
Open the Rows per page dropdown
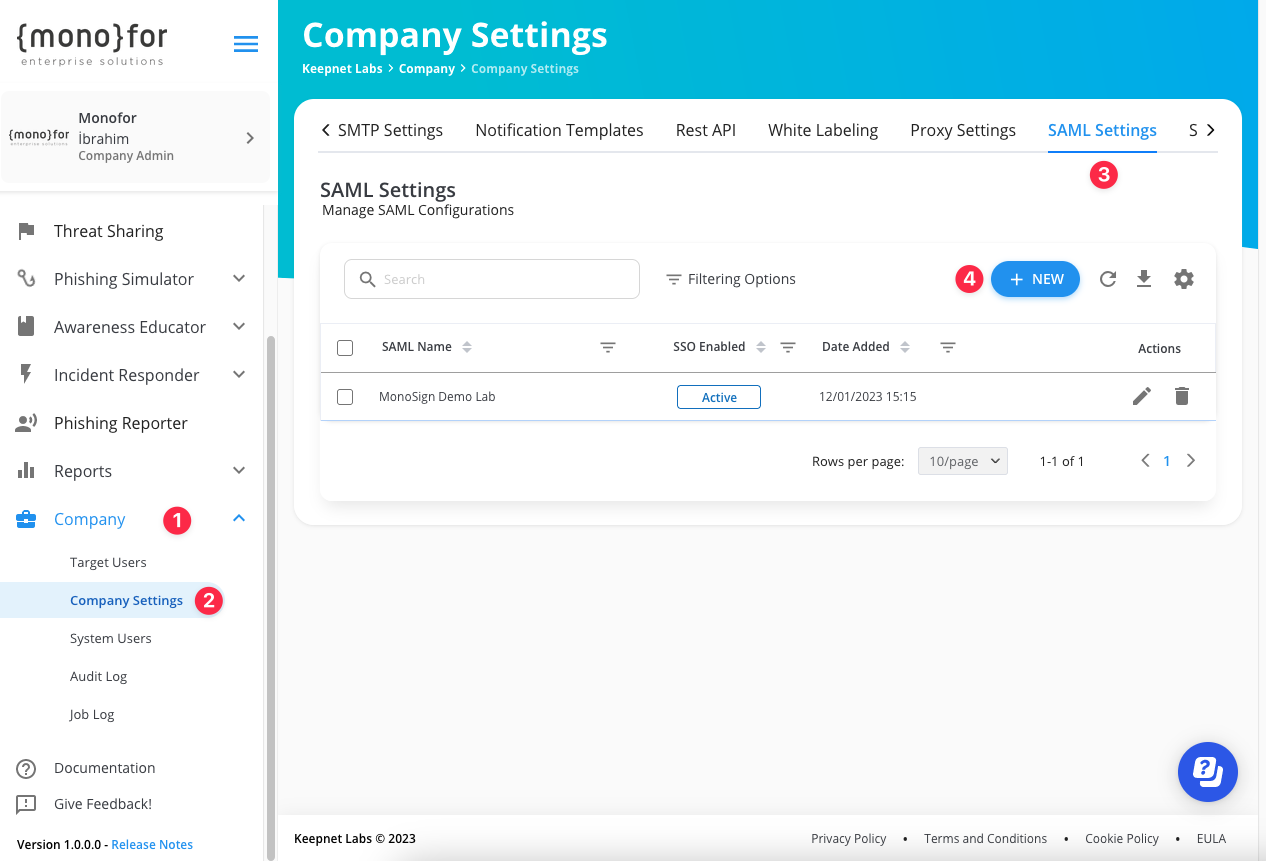click(x=962, y=461)
